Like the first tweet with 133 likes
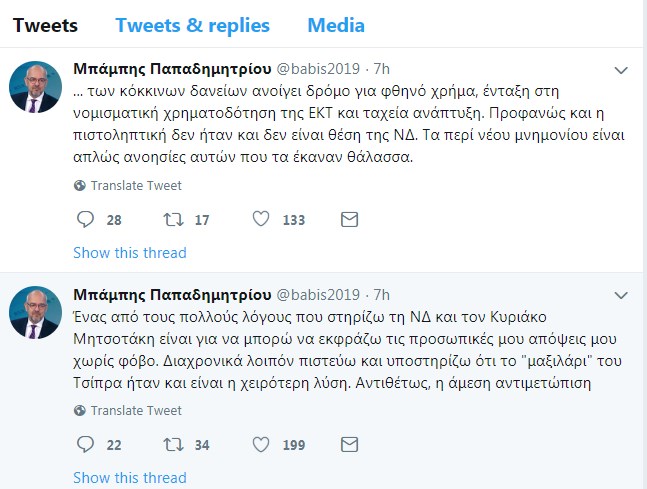This screenshot has width=647, height=489. click(261, 219)
